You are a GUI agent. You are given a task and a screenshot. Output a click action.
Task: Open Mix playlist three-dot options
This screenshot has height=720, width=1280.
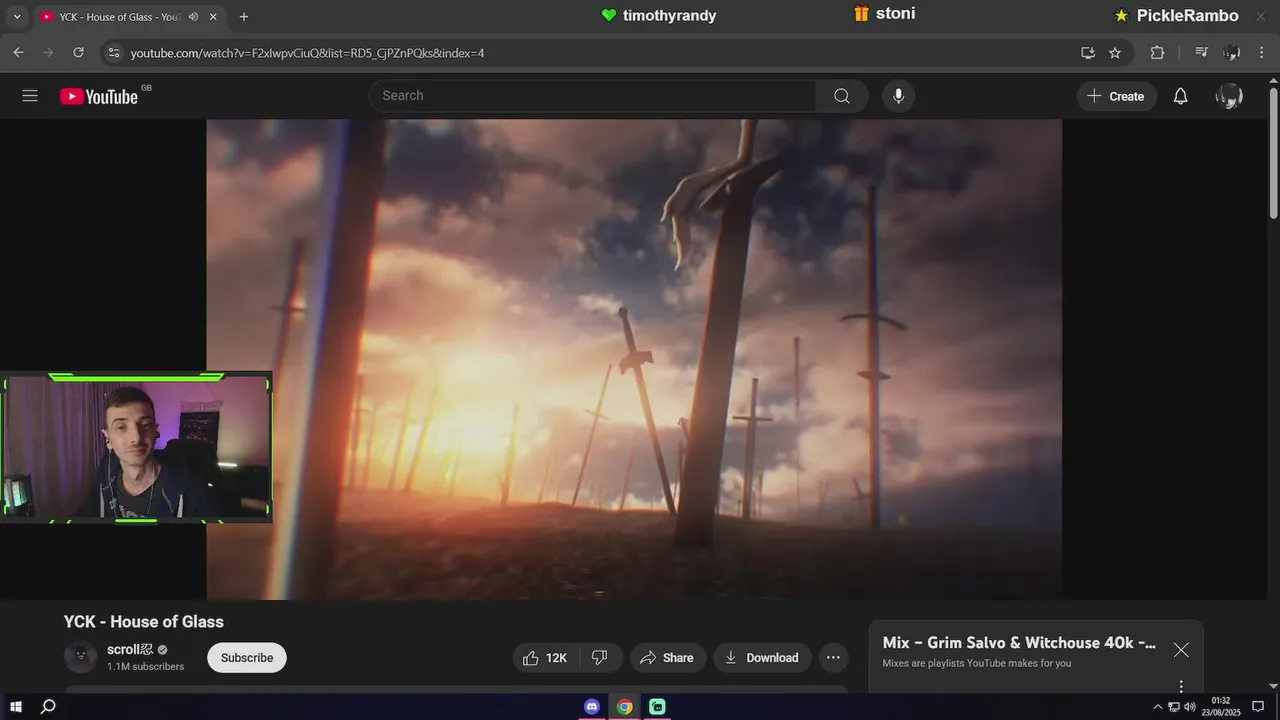coord(1181,686)
